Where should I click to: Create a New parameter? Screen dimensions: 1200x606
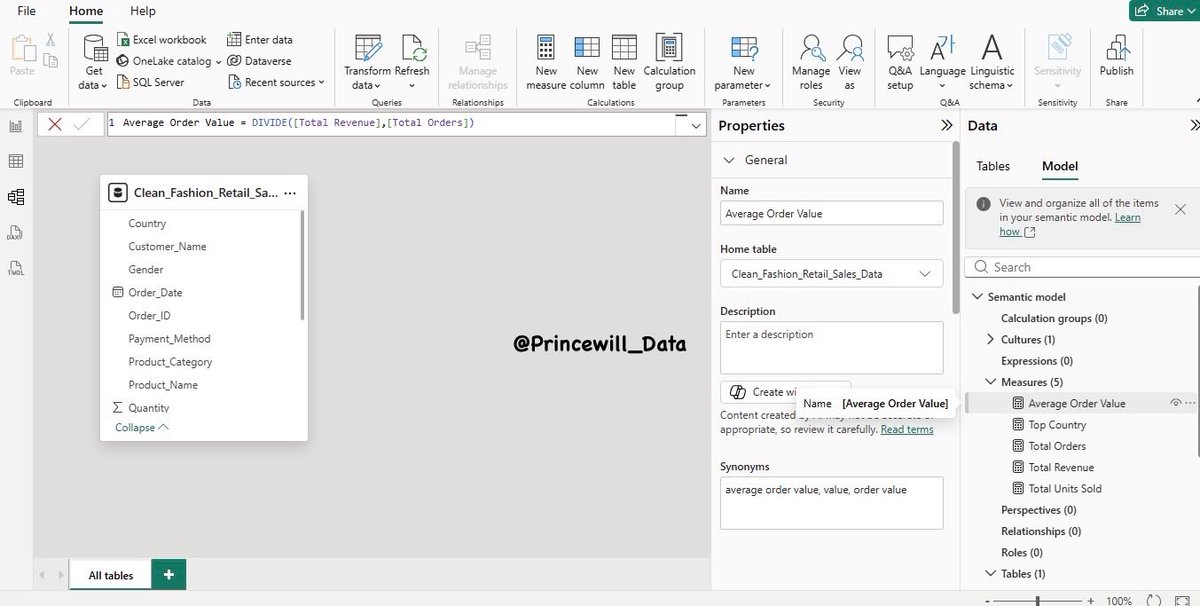click(x=744, y=62)
